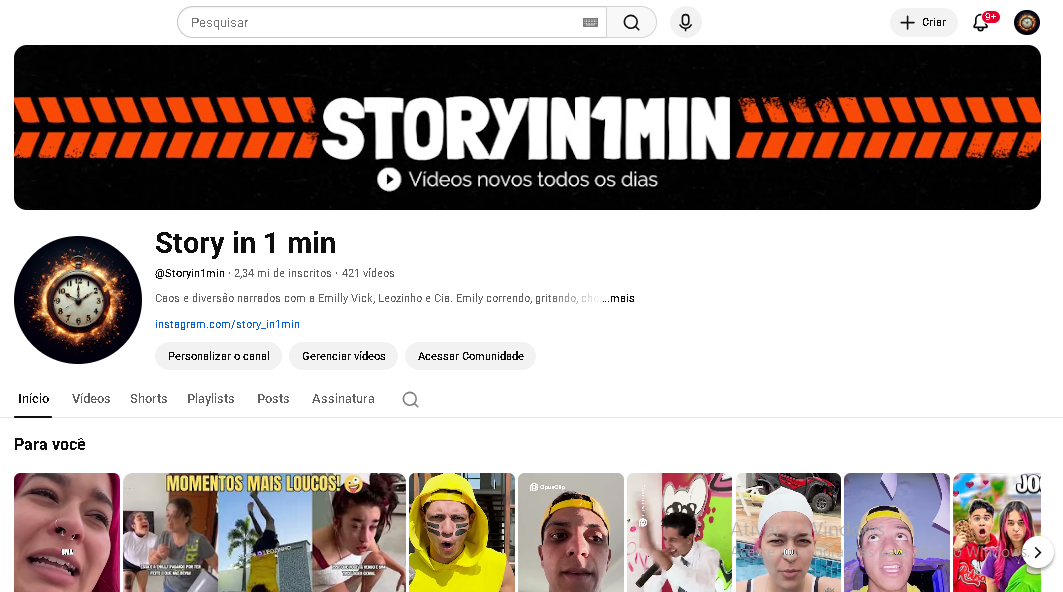Click Gerenciar vídeos button
The image size is (1063, 592).
344,356
